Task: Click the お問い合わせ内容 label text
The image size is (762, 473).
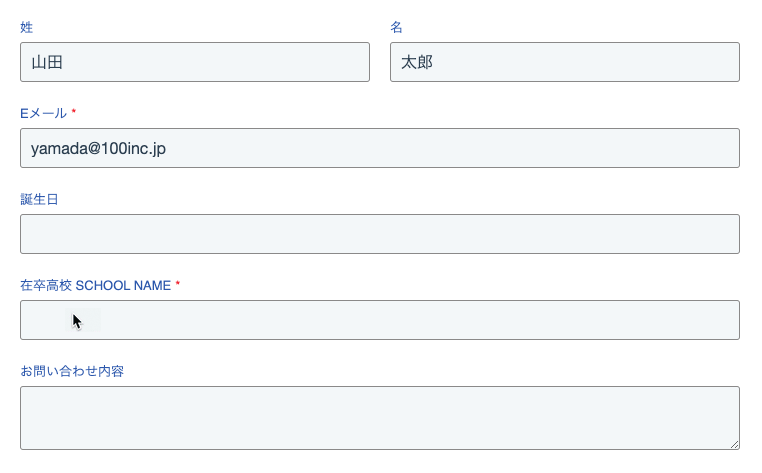Action: coord(72,371)
